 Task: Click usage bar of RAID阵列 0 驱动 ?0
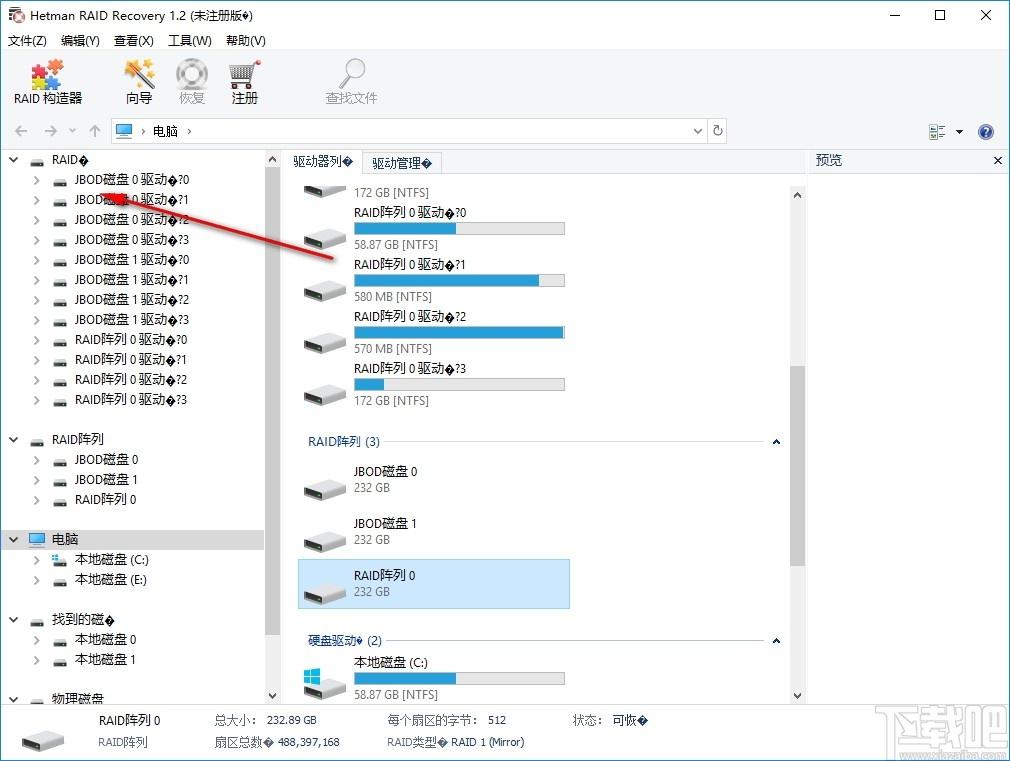[459, 229]
